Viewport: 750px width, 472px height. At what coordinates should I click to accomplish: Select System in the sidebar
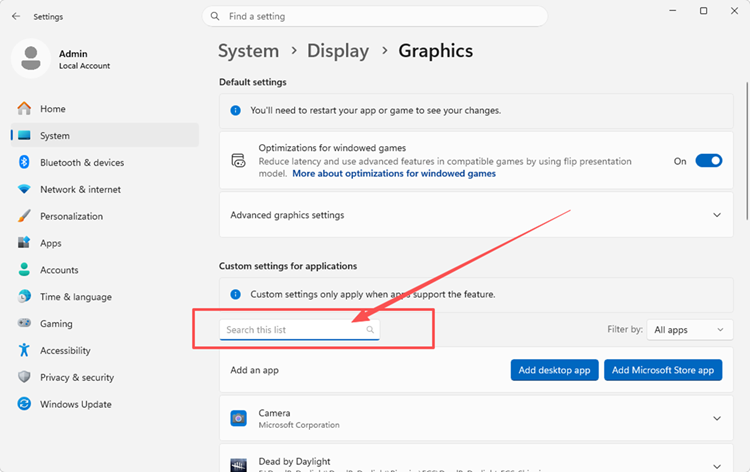pos(105,135)
